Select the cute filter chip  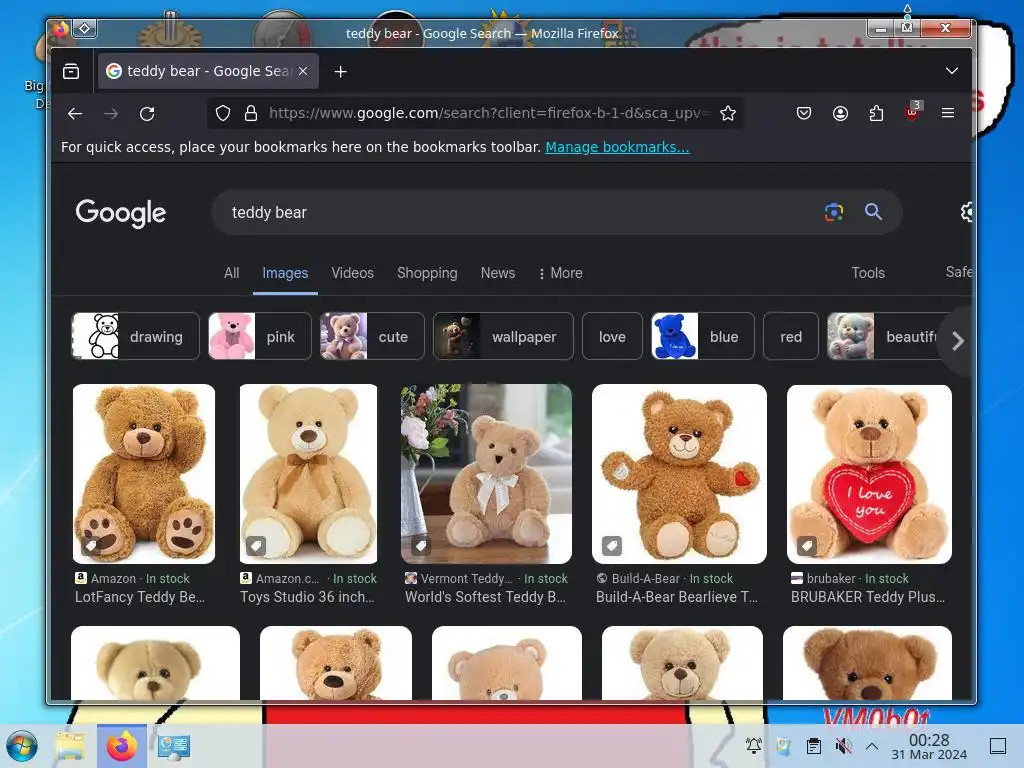click(372, 336)
